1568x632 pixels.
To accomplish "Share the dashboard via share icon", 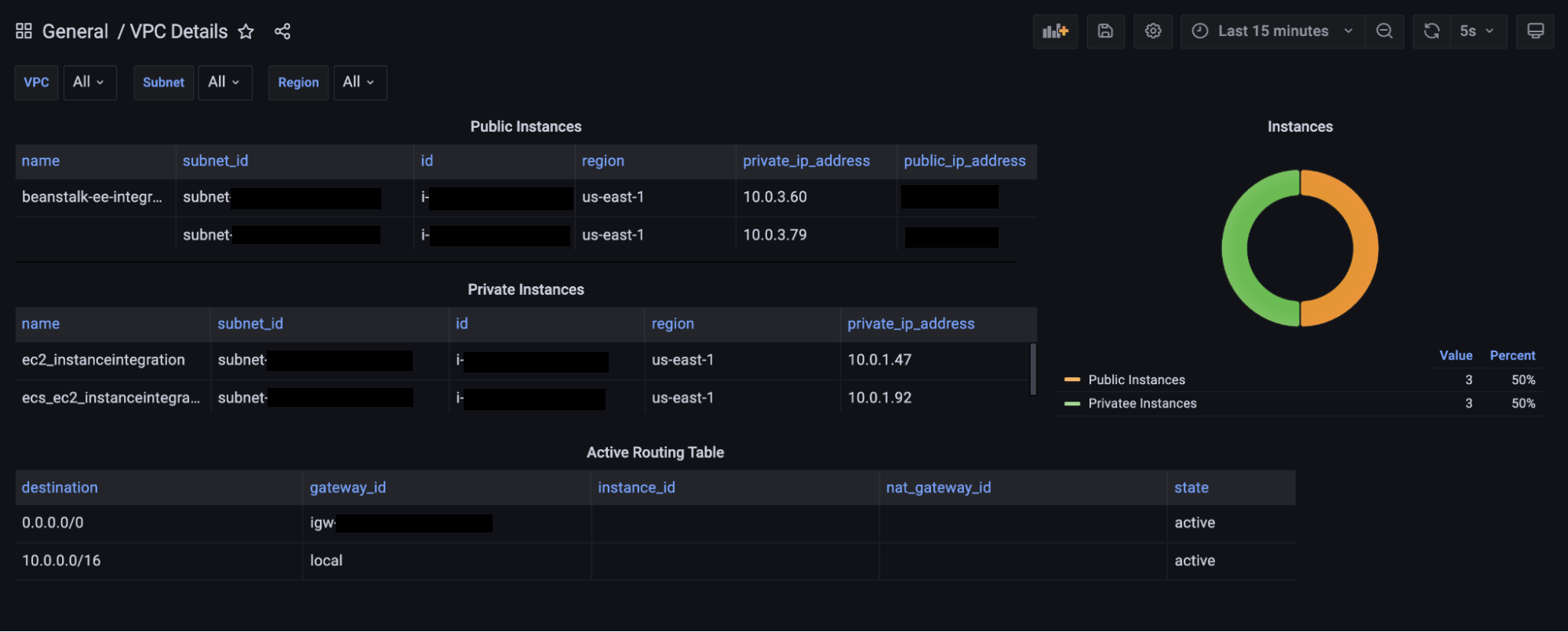I will (282, 31).
